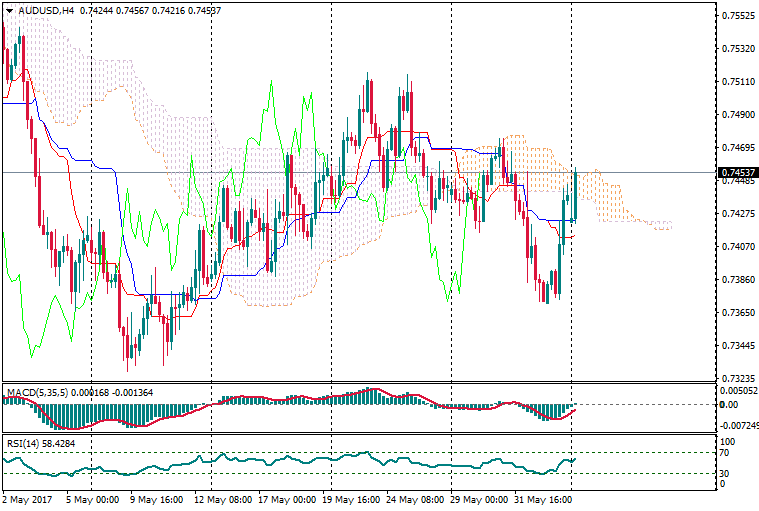Image resolution: width=759 pixels, height=511 pixels.
Task: Click the MACD 0.00 zero level label
Action: pos(729,405)
